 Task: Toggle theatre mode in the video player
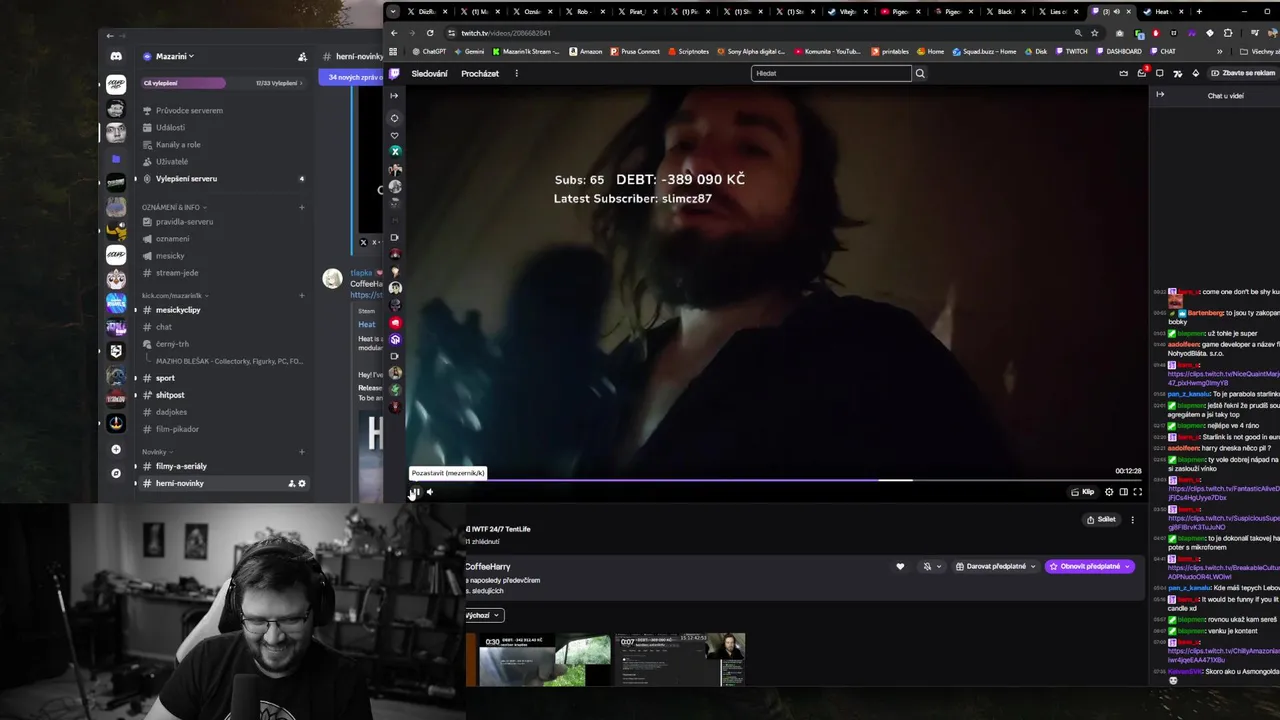1123,492
